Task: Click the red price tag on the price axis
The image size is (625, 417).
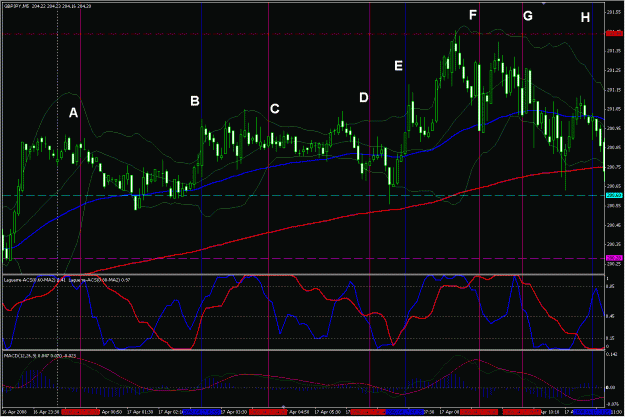Action: [x=614, y=34]
